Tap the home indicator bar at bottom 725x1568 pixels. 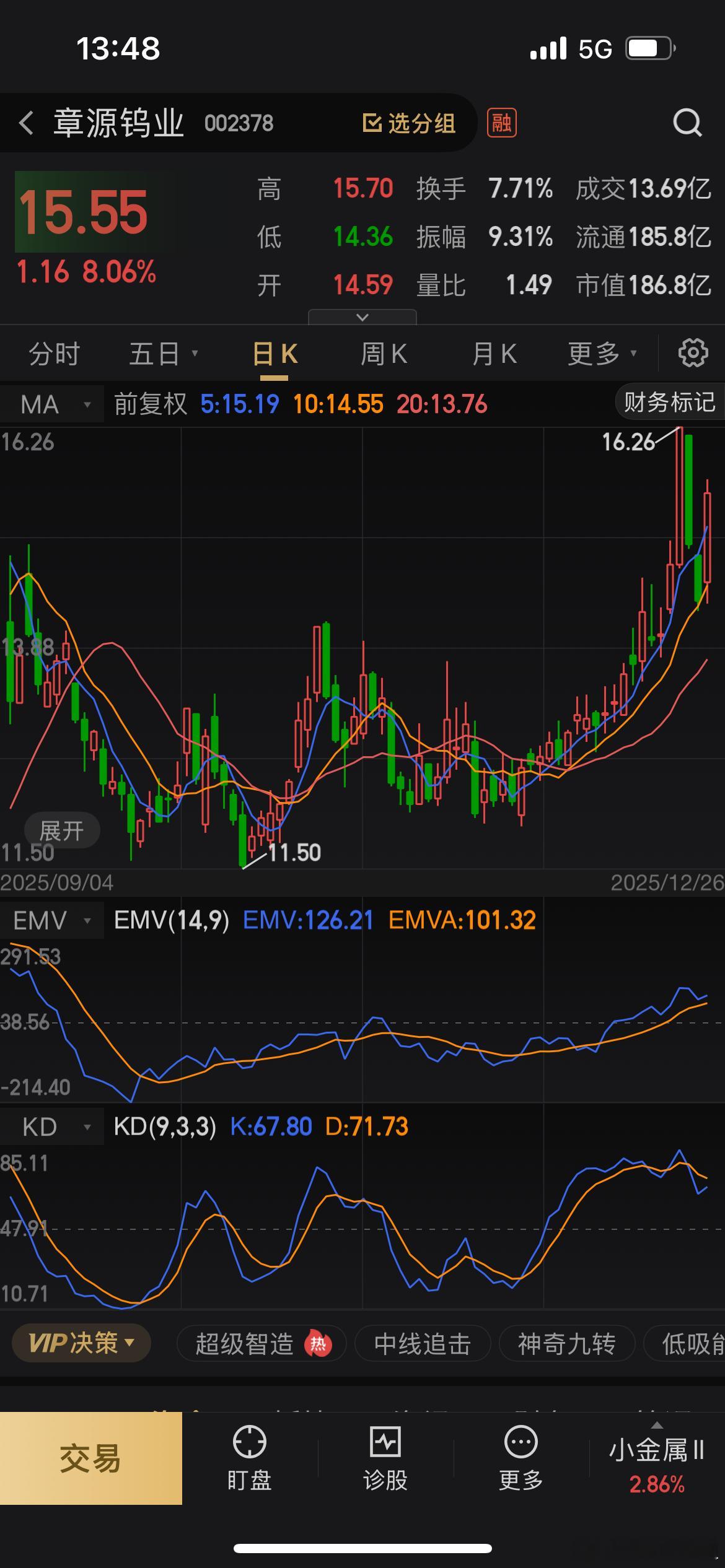(362, 1548)
